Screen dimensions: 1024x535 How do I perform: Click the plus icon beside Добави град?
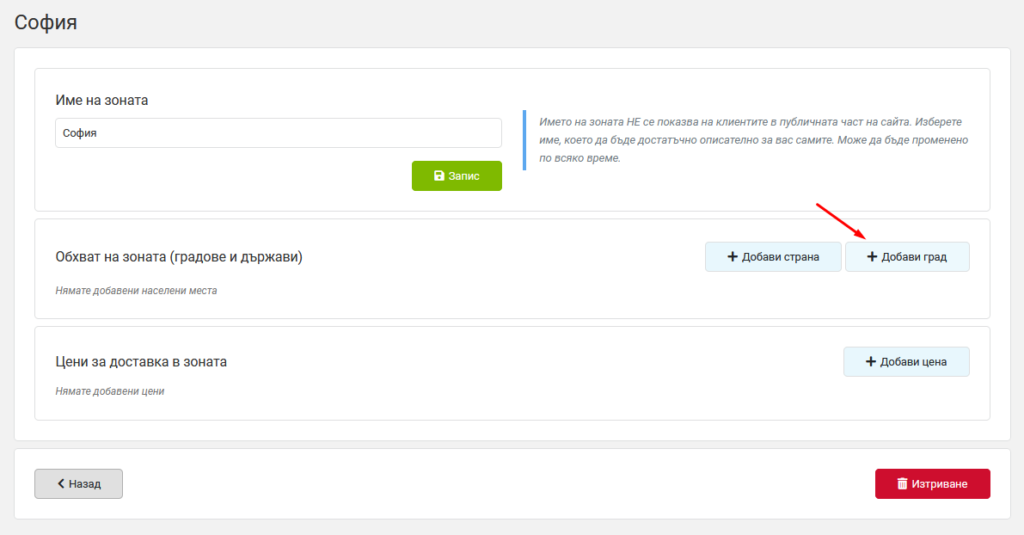pos(872,257)
